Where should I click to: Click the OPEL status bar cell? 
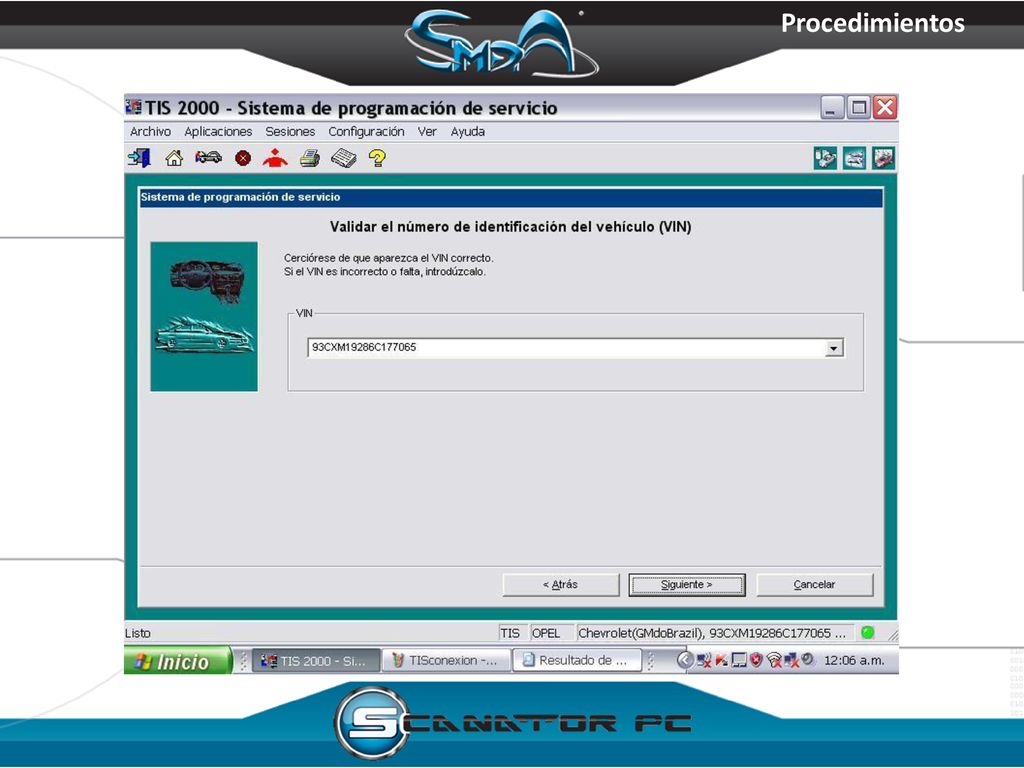(551, 633)
